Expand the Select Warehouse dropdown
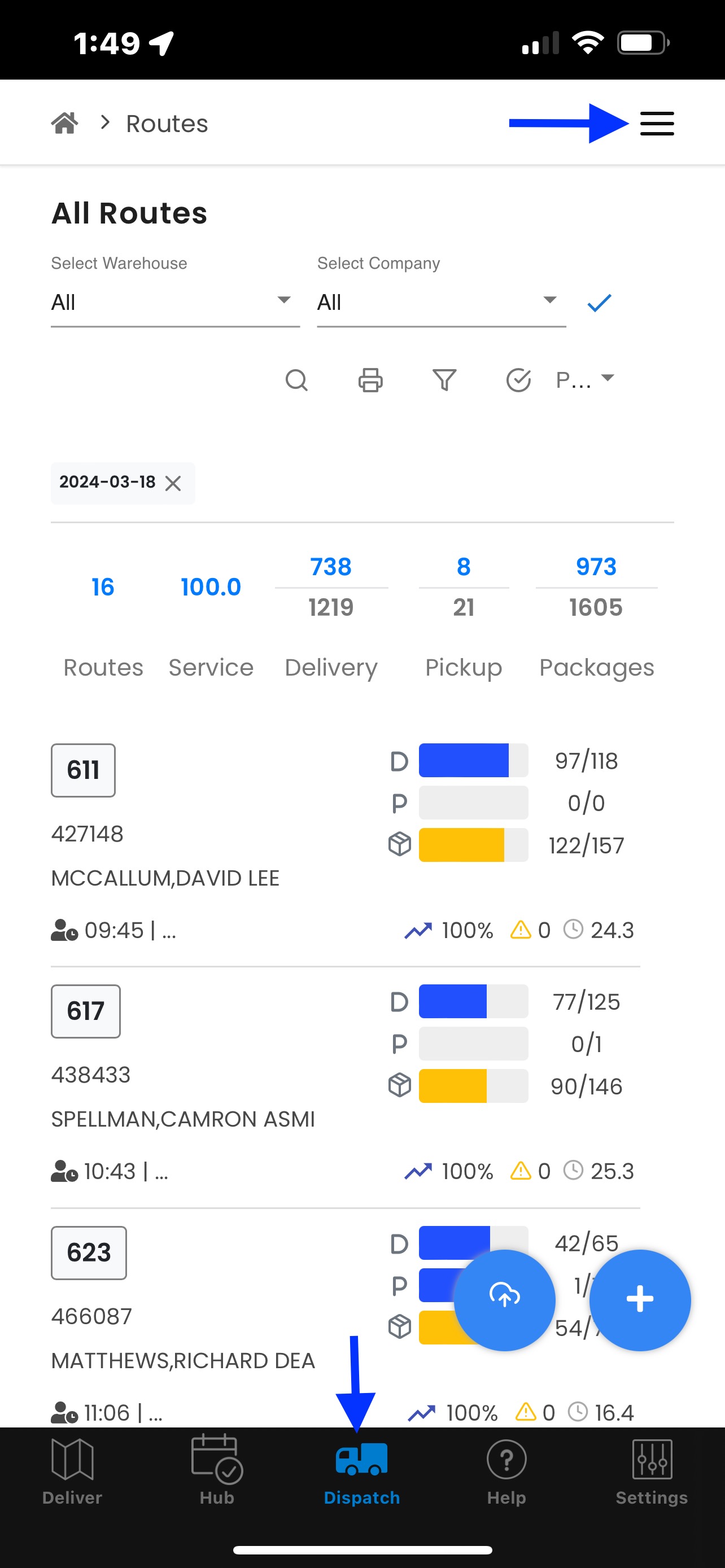 (x=175, y=303)
